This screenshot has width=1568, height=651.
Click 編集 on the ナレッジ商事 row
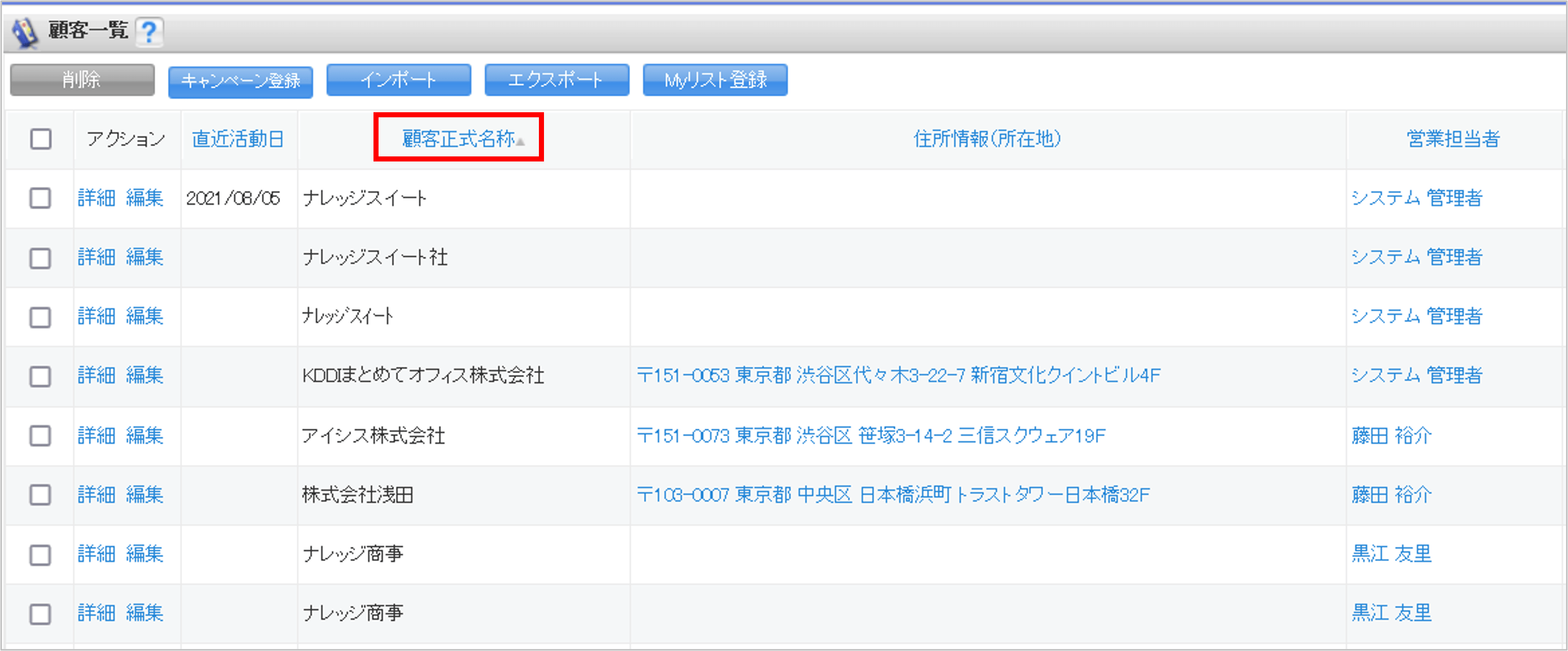click(x=145, y=554)
